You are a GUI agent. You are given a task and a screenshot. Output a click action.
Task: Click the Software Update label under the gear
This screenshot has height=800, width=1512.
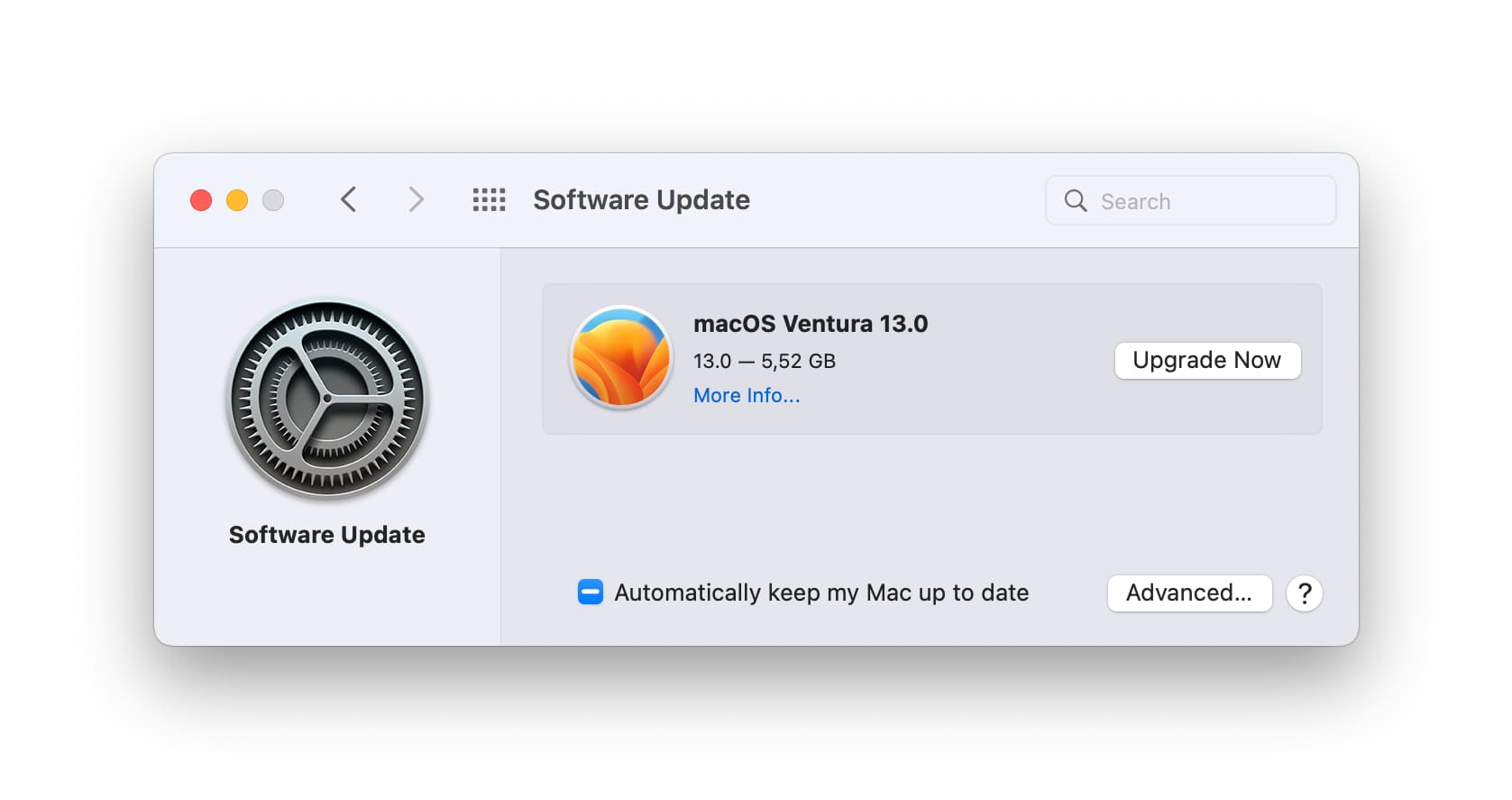(327, 534)
